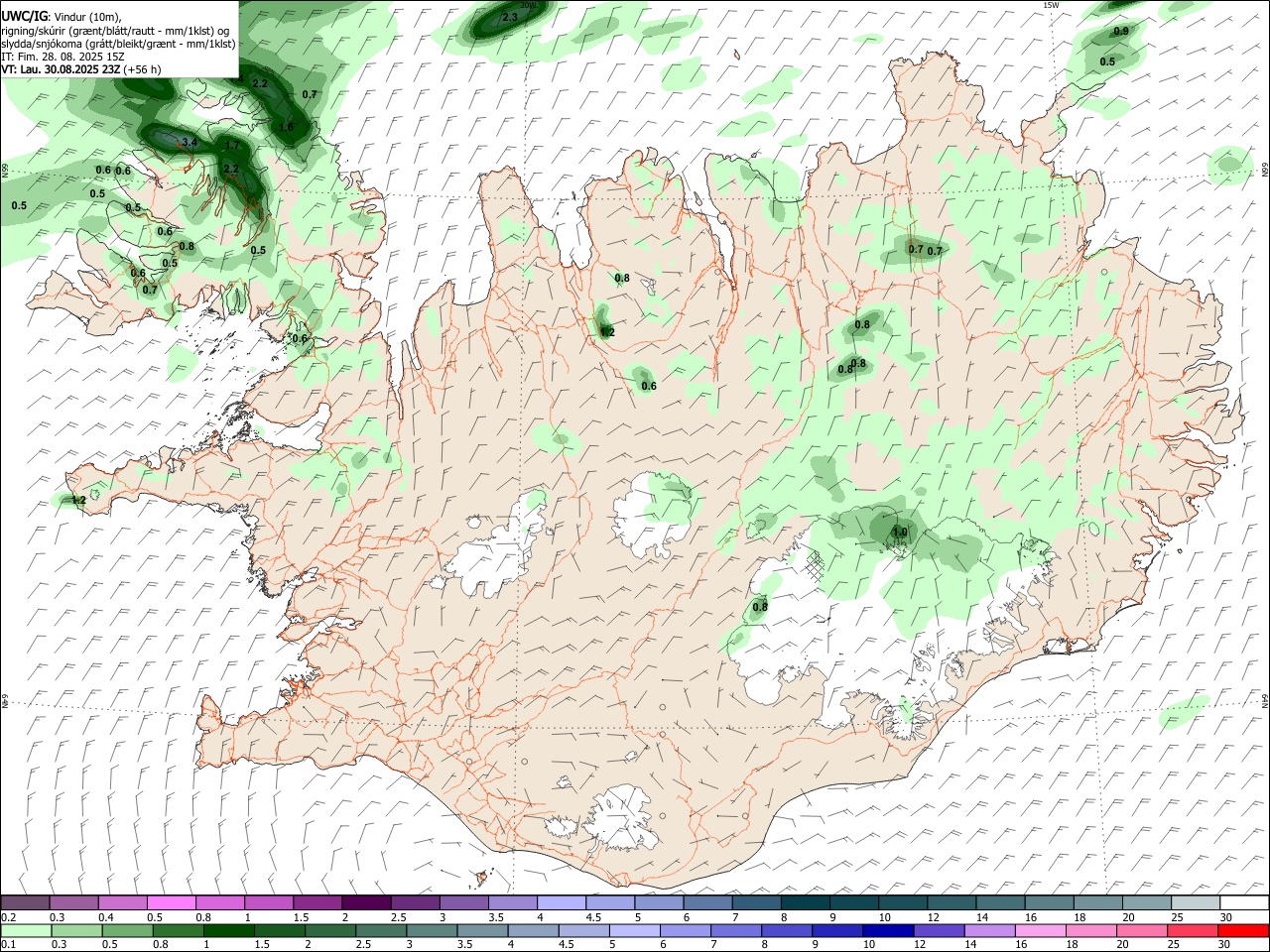1270x952 pixels.
Task: Click the 1.7 precipitation value label
Action: [x=232, y=146]
